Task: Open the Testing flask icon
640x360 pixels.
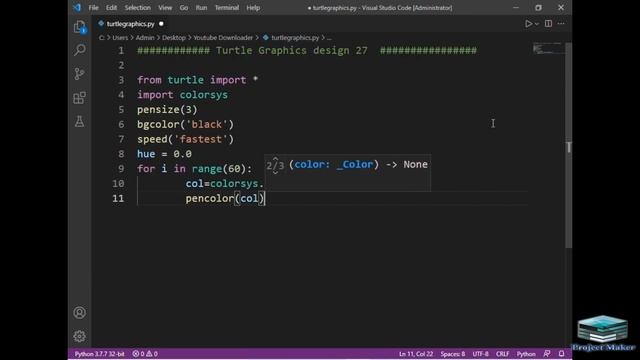Action: [80, 121]
